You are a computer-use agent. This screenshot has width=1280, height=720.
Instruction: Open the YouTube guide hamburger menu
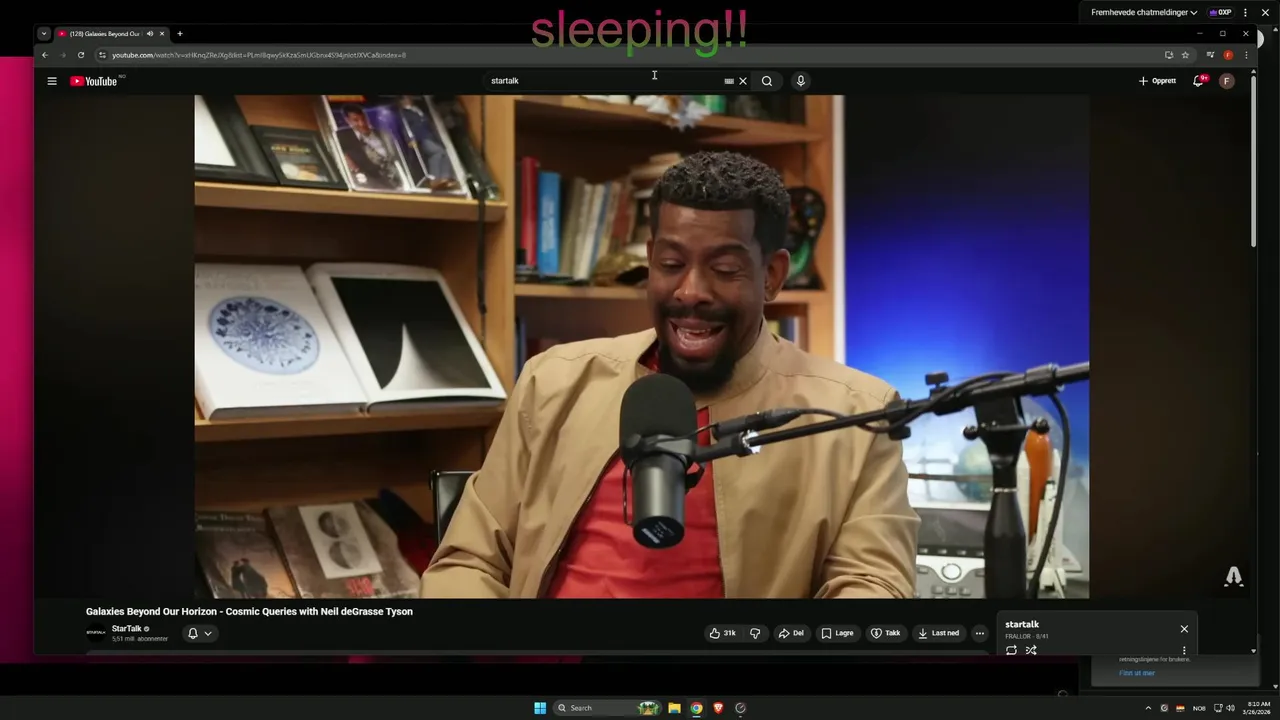(52, 81)
